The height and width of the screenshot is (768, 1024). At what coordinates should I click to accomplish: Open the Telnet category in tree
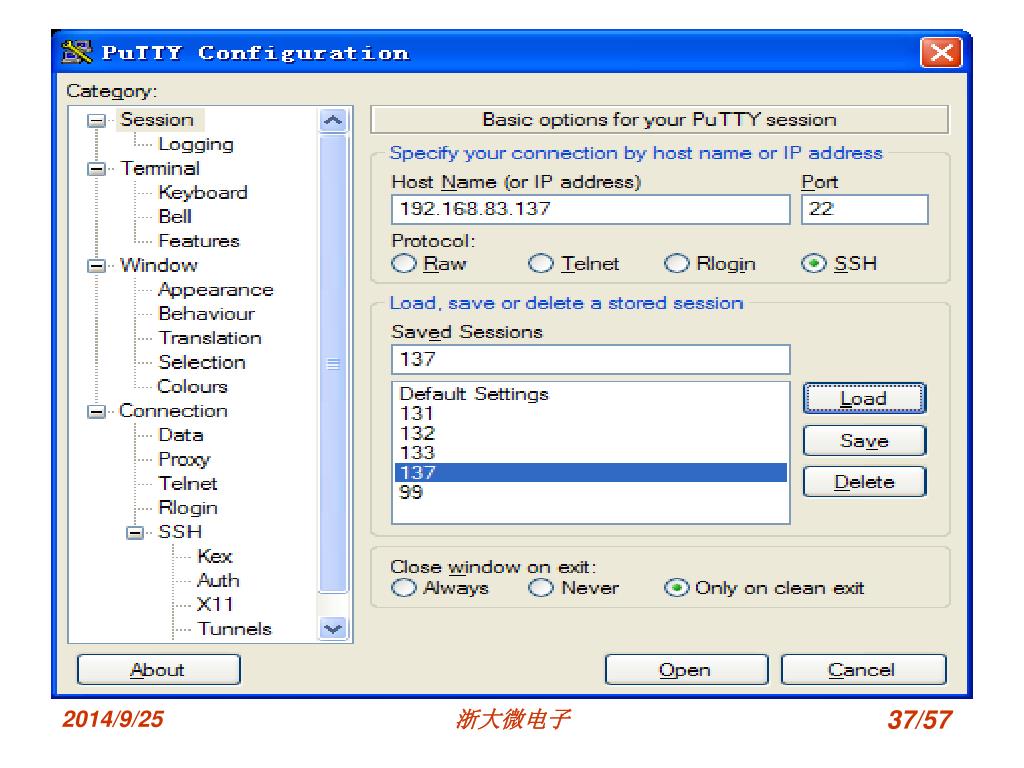click(x=188, y=483)
